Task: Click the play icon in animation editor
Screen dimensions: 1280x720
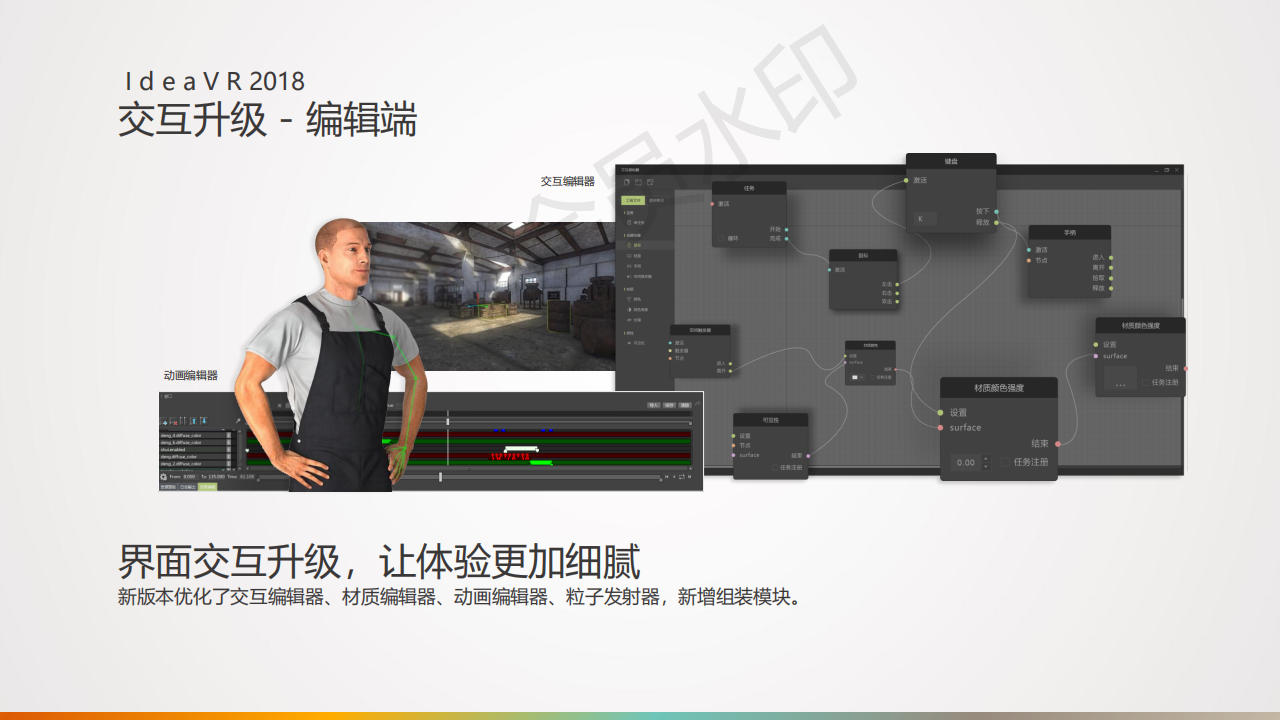Action: coord(674,477)
